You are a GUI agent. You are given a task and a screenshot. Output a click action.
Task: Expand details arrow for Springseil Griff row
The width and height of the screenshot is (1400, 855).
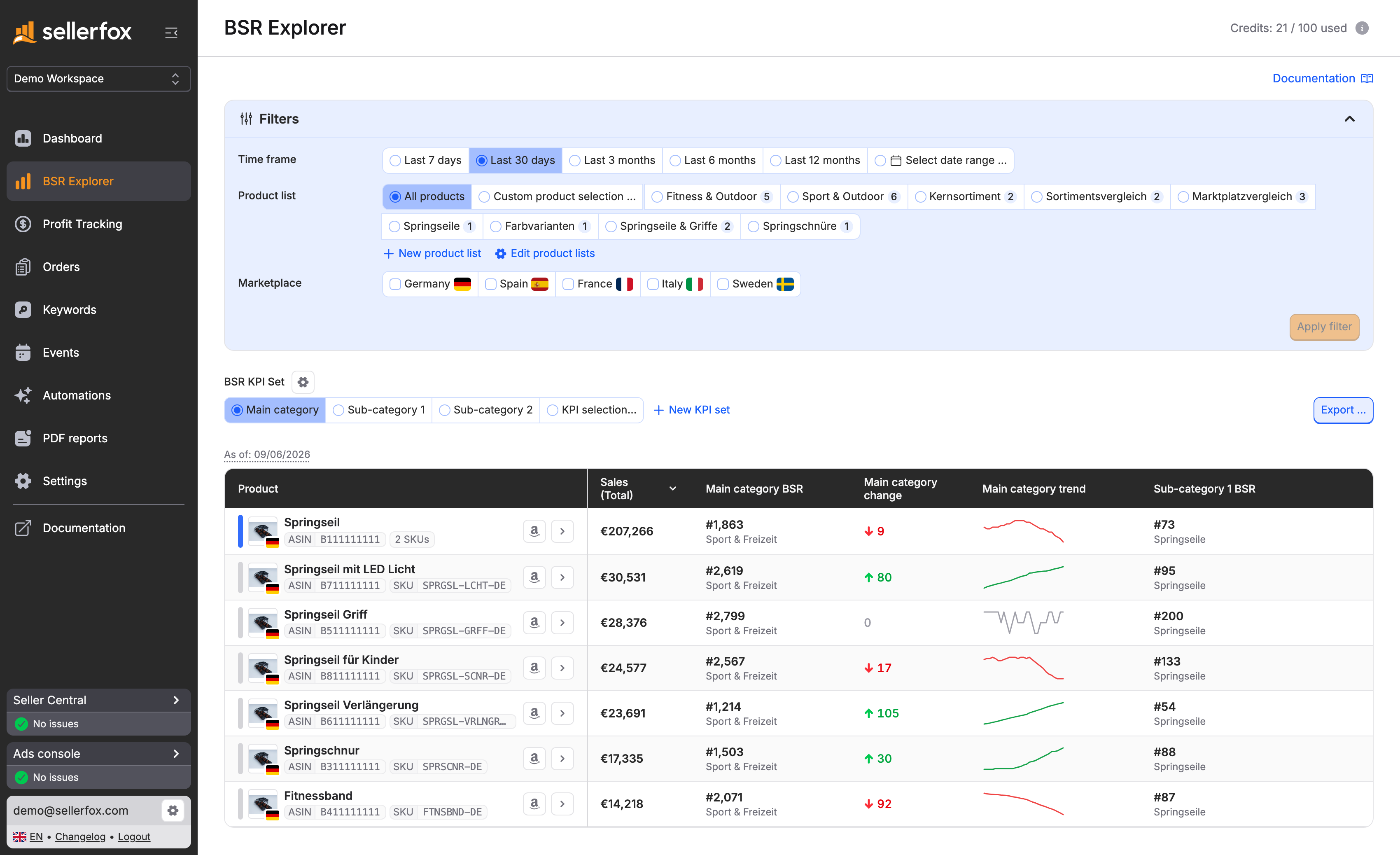(x=562, y=622)
